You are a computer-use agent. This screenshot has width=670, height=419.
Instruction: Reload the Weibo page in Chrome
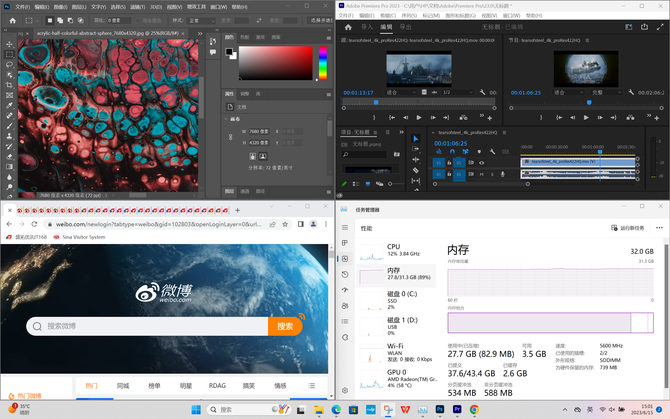(x=34, y=224)
